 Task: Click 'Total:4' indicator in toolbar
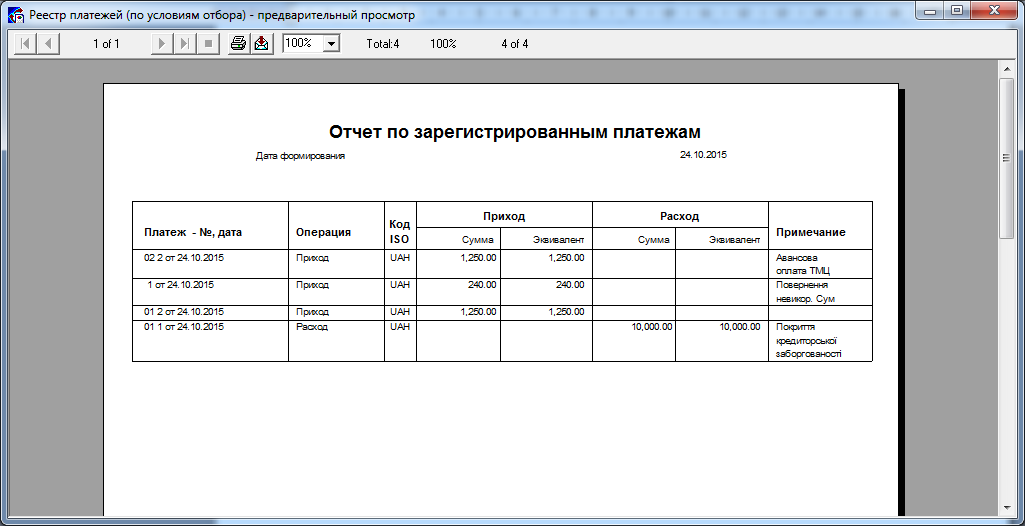383,44
